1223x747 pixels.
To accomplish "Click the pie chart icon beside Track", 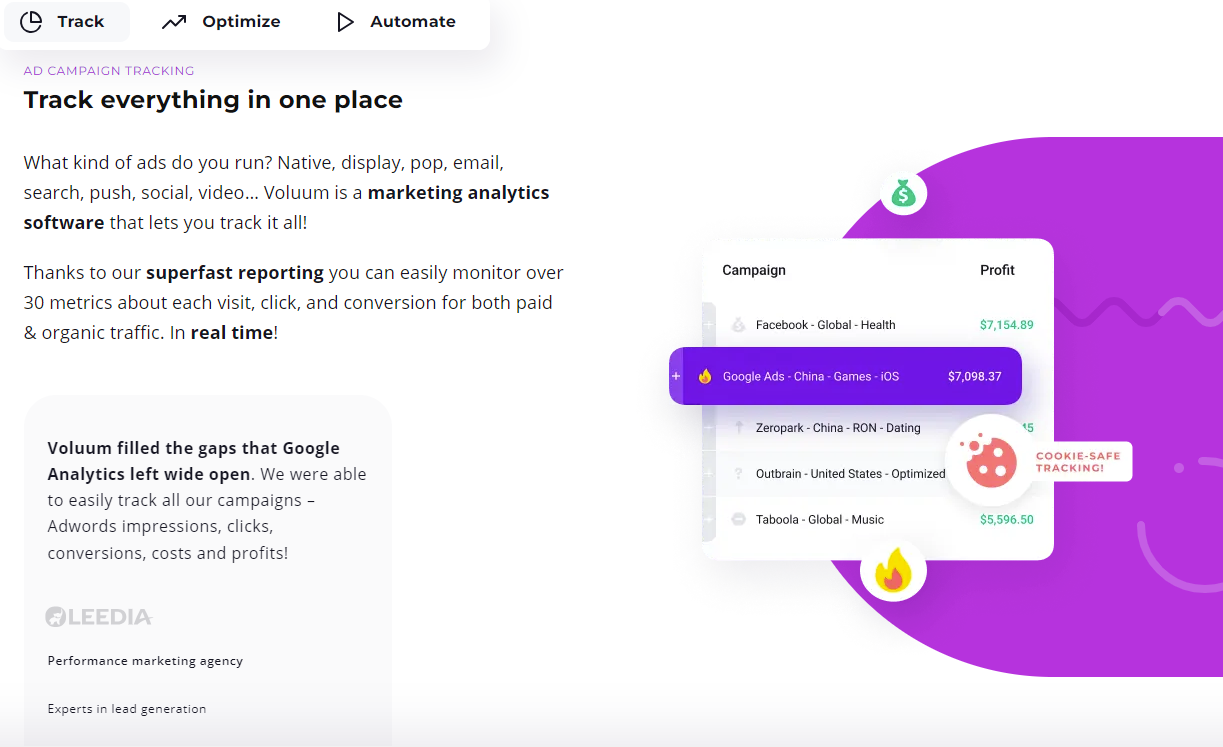I will pos(31,21).
